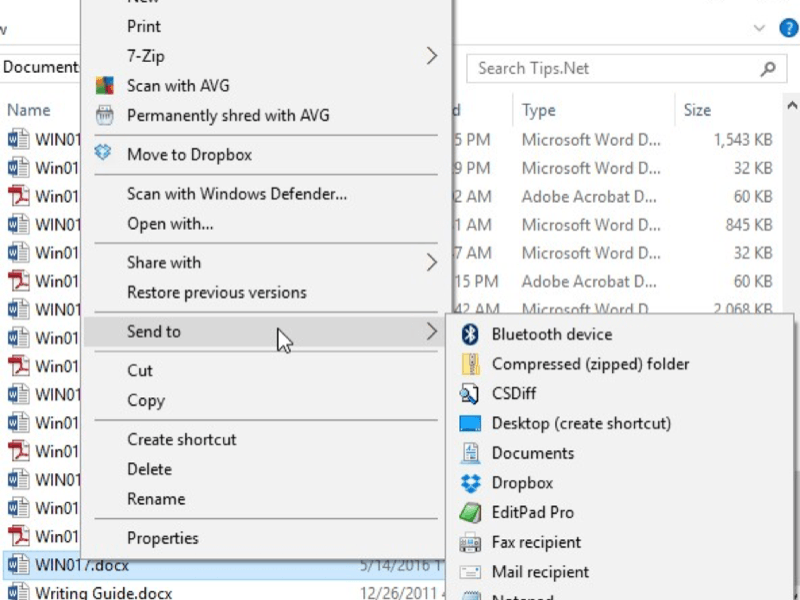This screenshot has height=600, width=800.
Task: Click the Documents folder icon in Send to
Action: 470,453
